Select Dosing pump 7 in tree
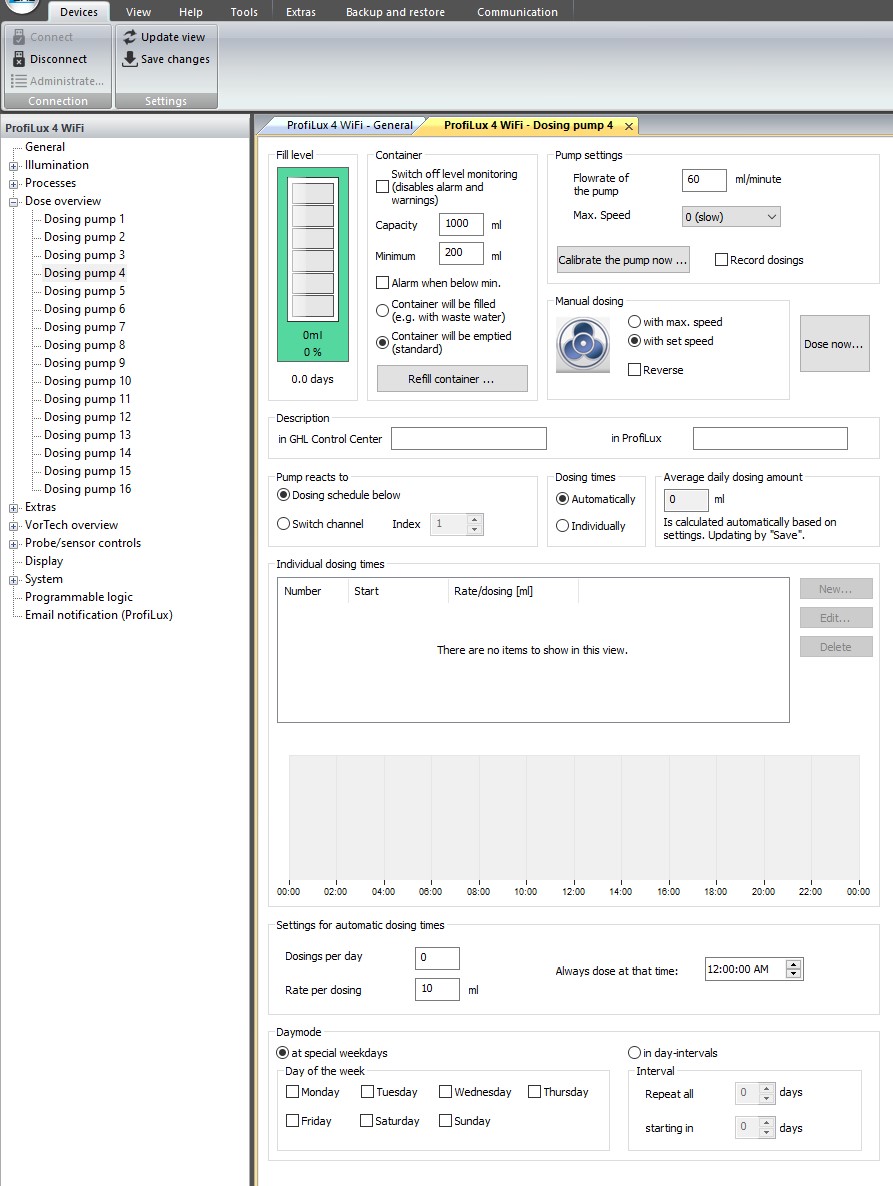 (x=85, y=328)
